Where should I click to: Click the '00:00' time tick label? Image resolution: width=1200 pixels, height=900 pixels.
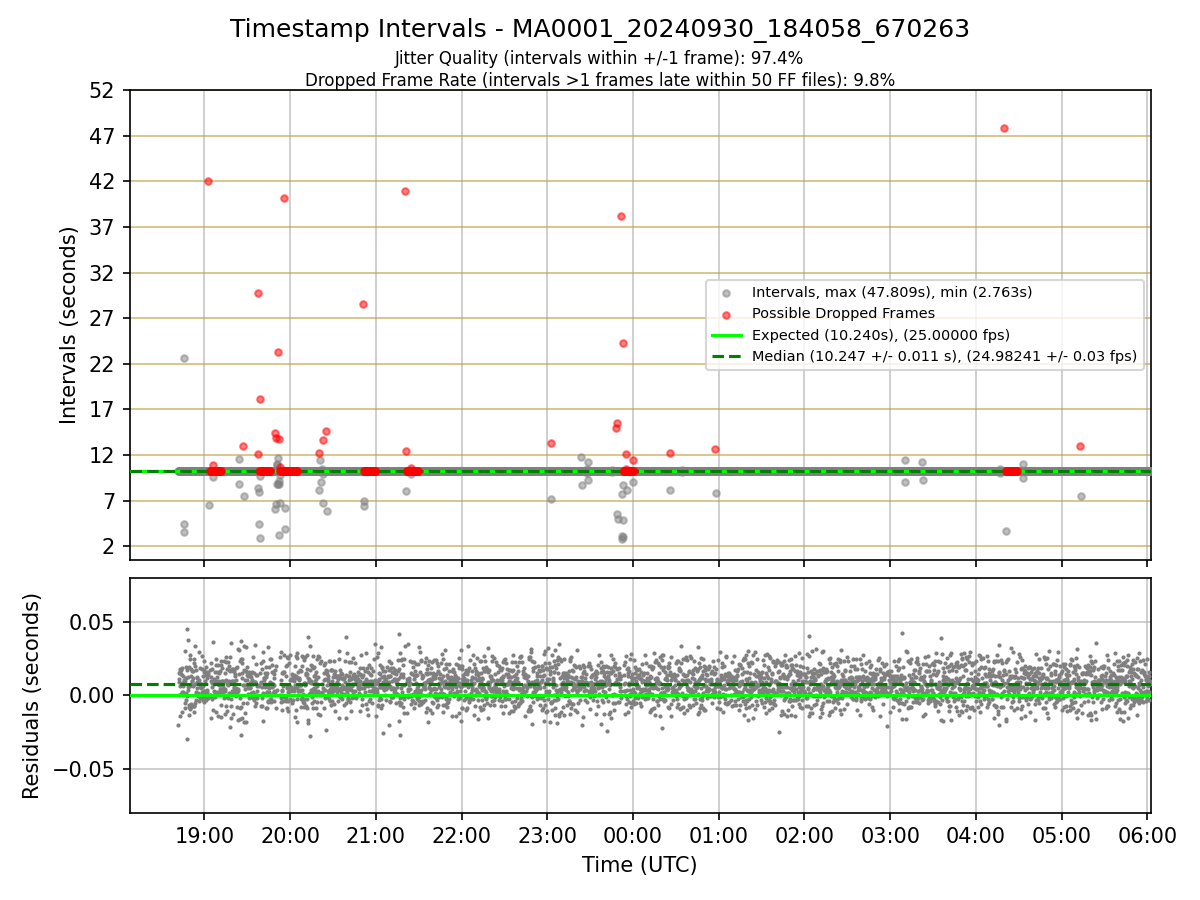tap(633, 835)
